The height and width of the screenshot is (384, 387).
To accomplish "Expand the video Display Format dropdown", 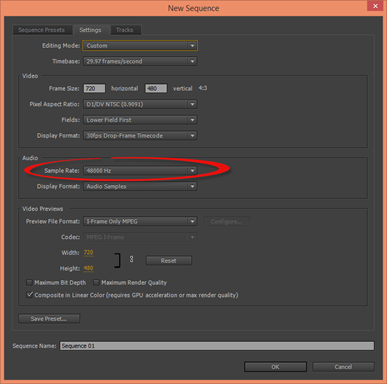I will pyautogui.click(x=140, y=136).
